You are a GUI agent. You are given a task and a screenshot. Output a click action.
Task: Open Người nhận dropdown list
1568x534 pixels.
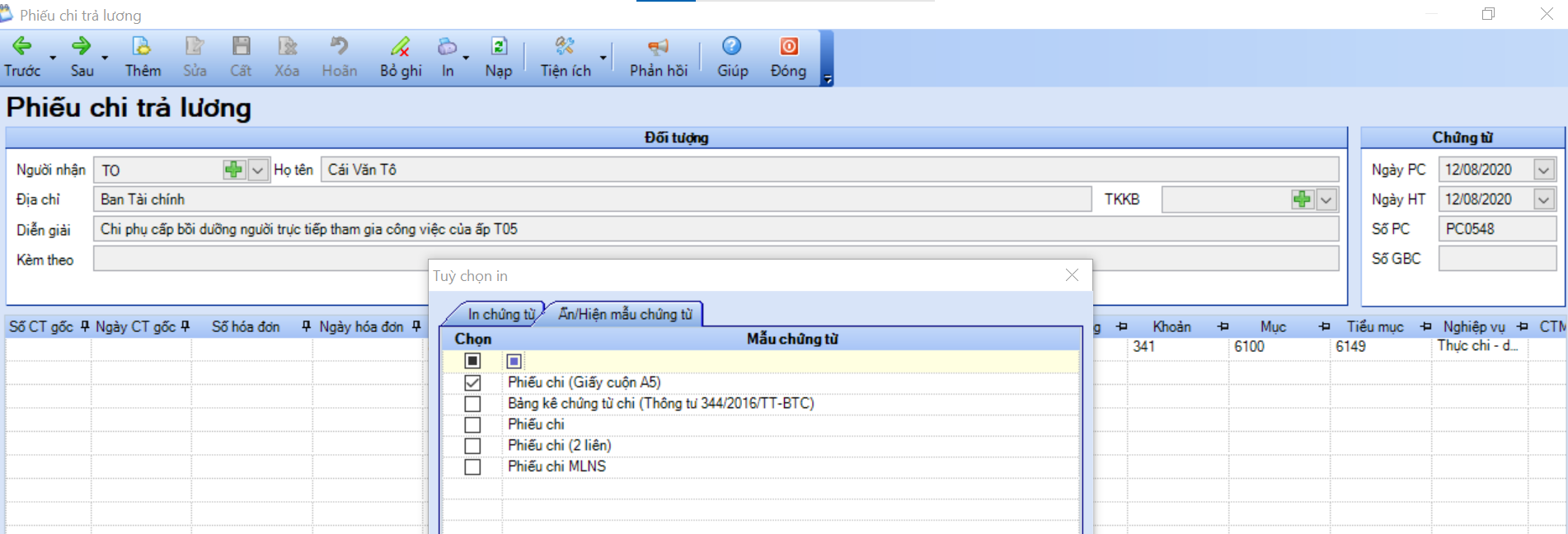coord(258,170)
